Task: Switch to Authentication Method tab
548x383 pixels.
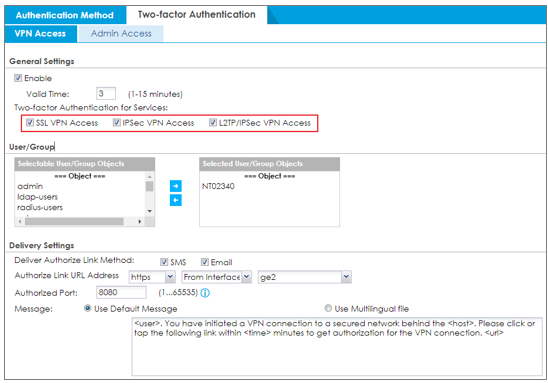Action: click(65, 15)
